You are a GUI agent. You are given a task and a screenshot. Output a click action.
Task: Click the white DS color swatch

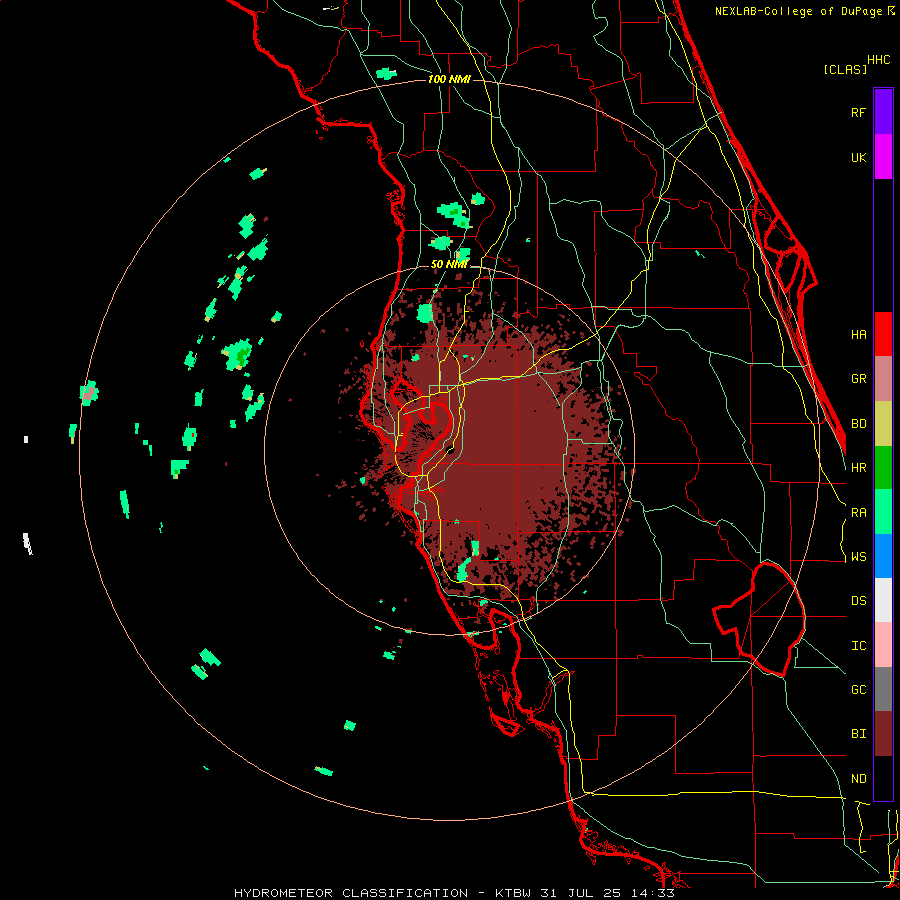tap(883, 600)
